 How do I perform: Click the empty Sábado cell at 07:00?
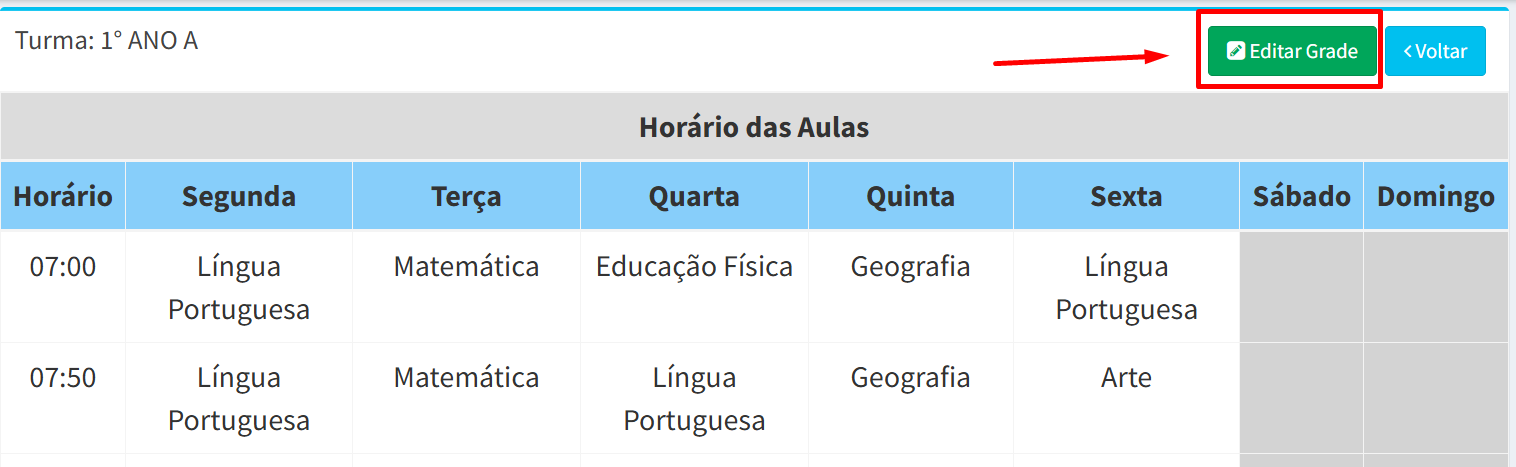1301,287
